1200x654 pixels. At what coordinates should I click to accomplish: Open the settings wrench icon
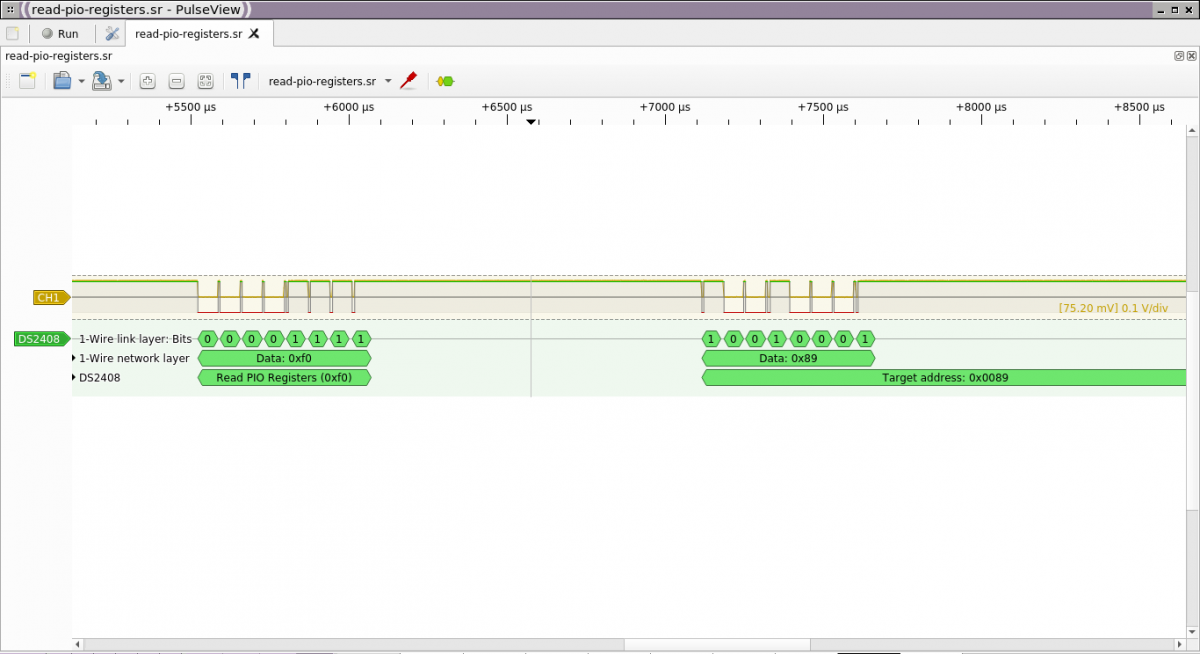[112, 33]
